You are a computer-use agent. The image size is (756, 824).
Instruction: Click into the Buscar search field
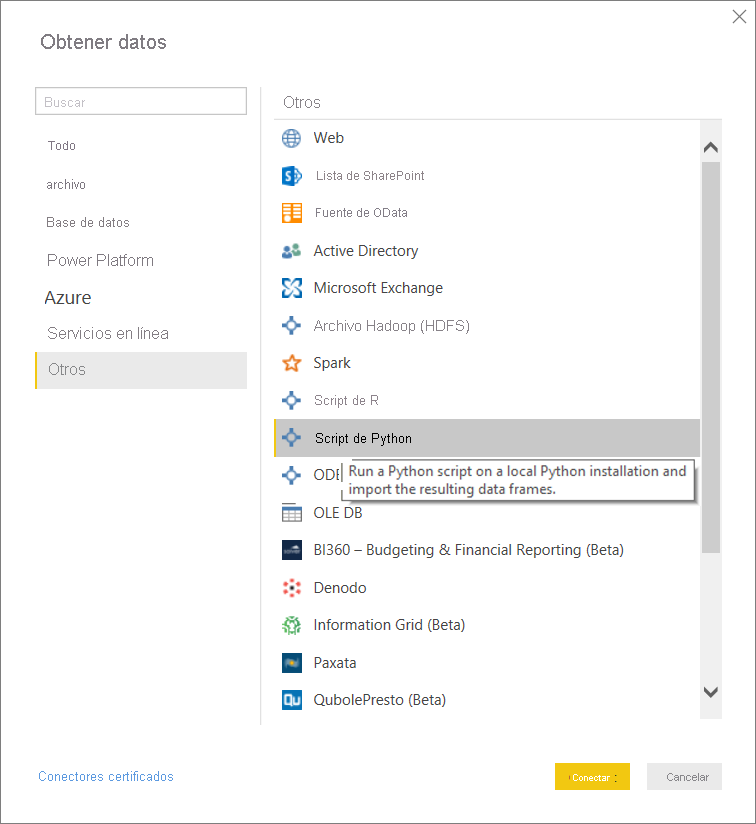coord(140,102)
